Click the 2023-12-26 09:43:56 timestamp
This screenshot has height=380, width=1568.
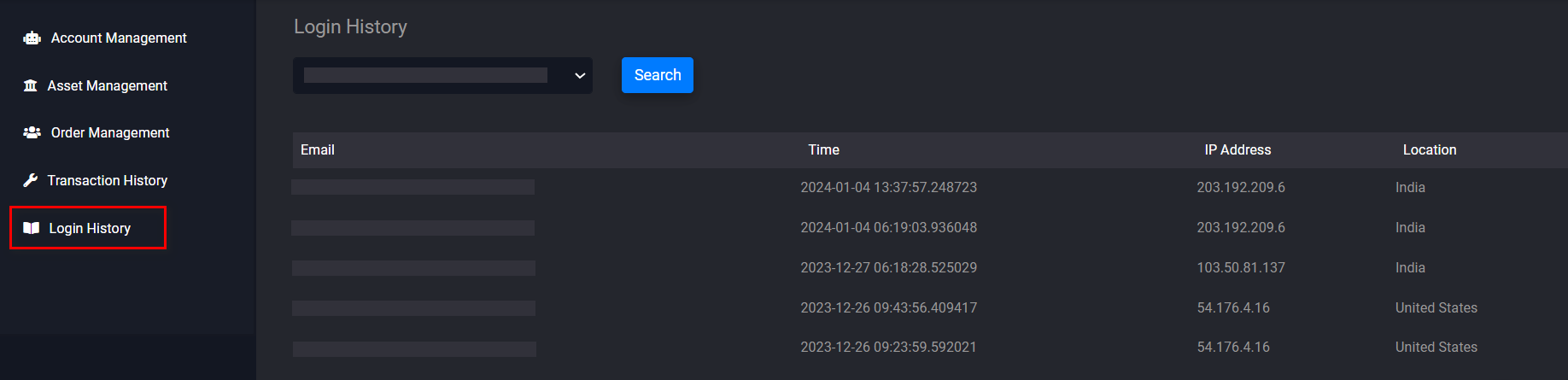pos(888,307)
